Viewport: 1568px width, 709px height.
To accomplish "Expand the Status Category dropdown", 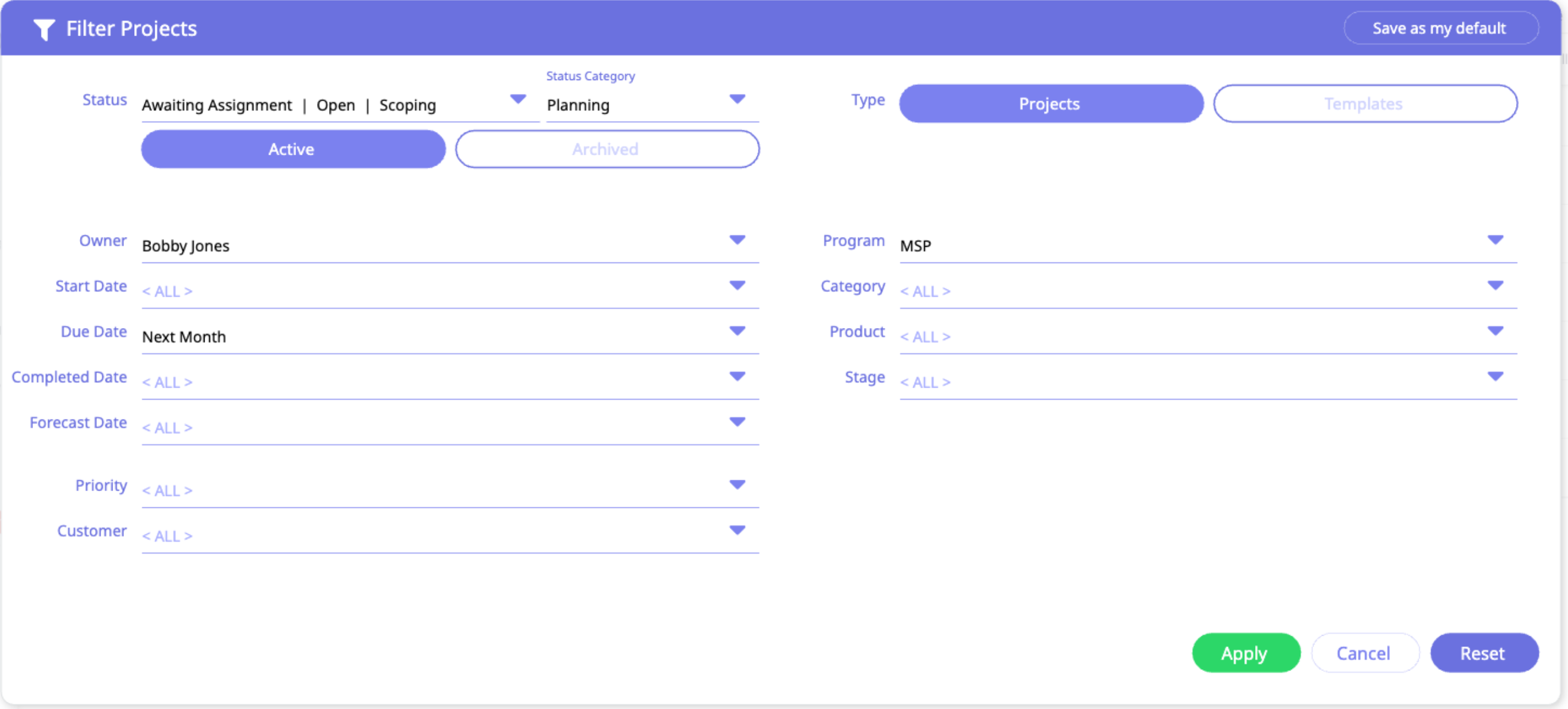I will [736, 99].
